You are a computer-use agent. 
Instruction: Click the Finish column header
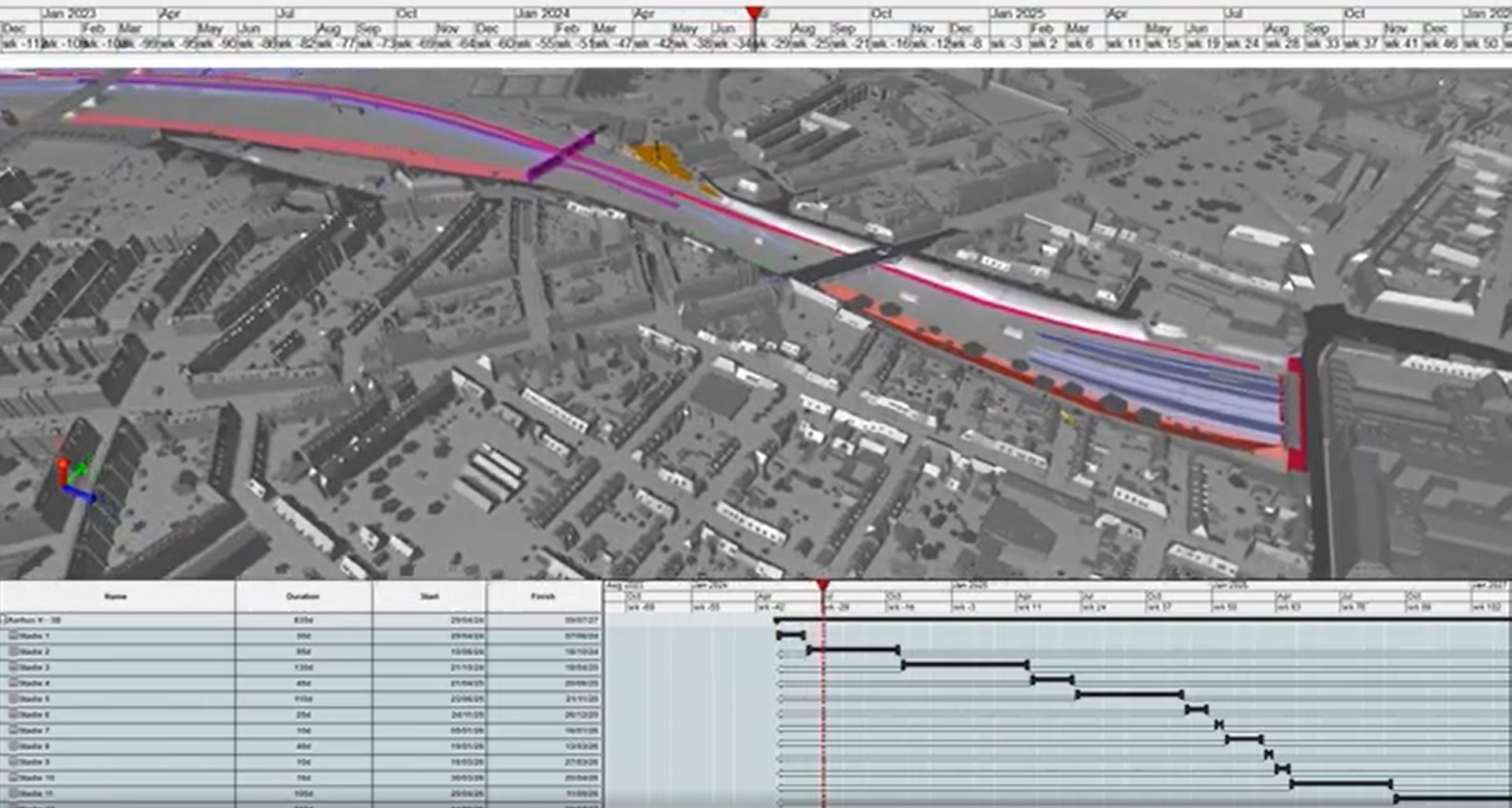pyautogui.click(x=543, y=597)
